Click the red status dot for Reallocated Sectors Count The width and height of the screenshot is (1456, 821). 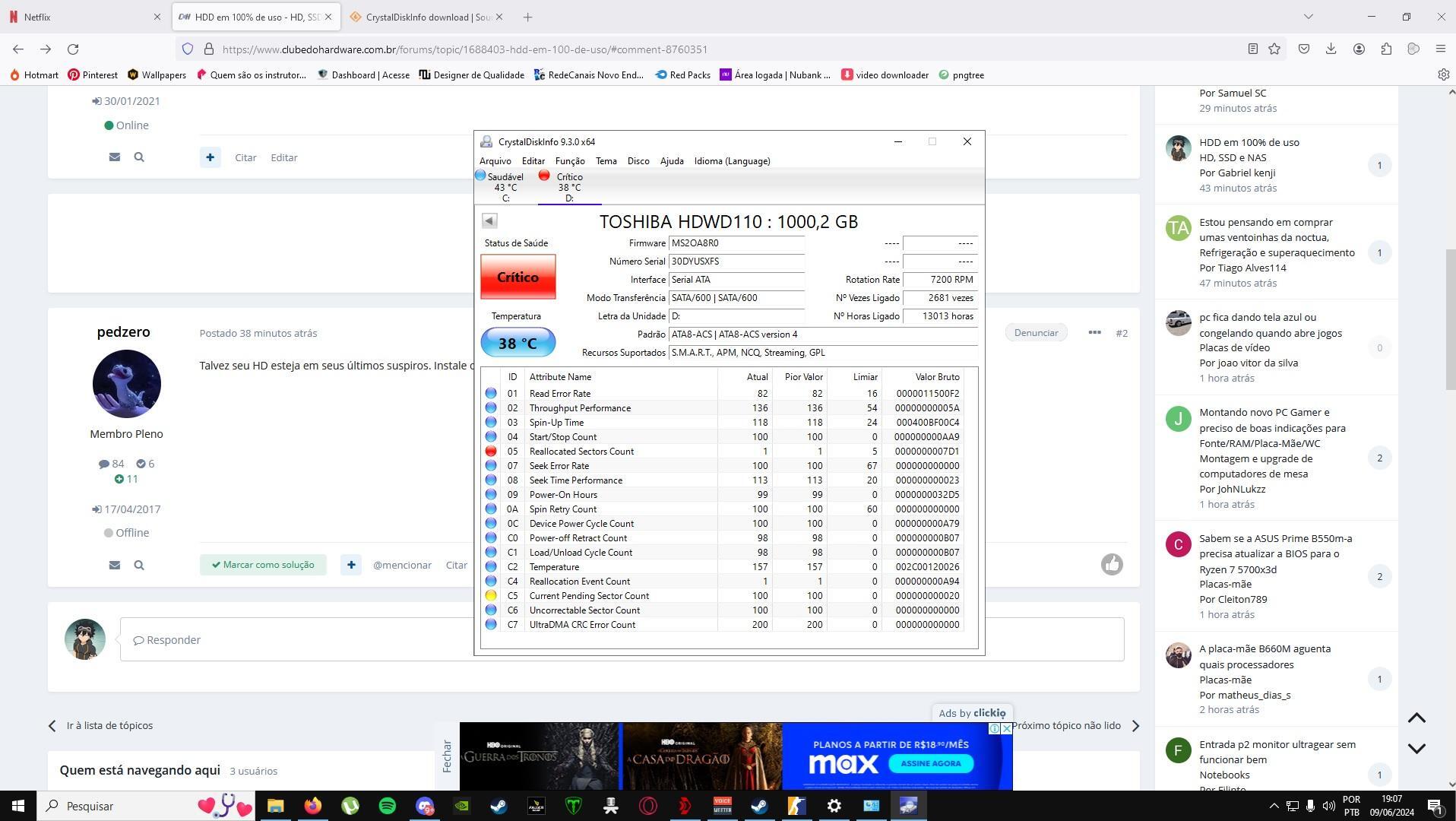491,452
